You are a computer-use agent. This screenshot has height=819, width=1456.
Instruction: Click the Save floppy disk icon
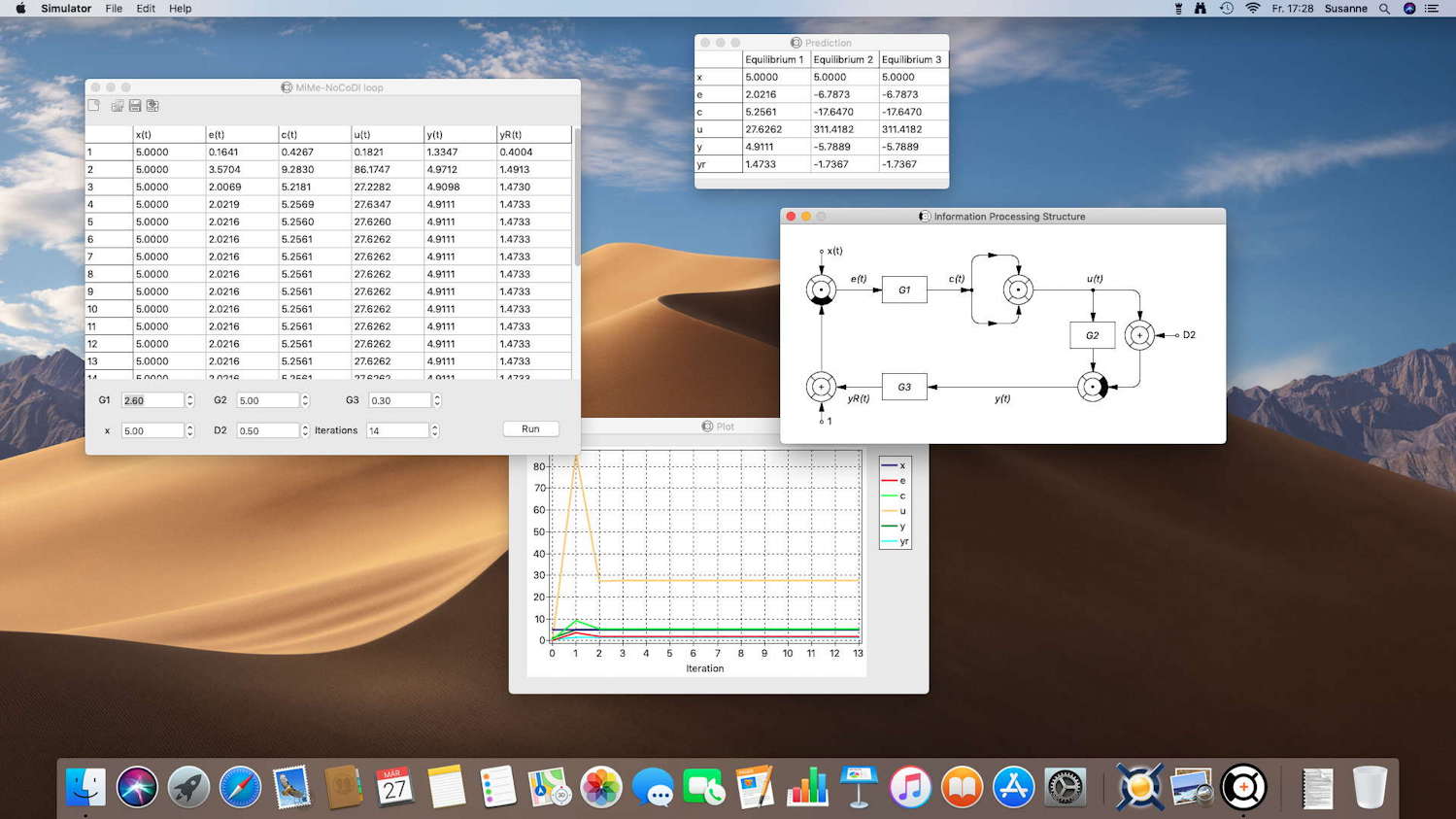point(135,106)
